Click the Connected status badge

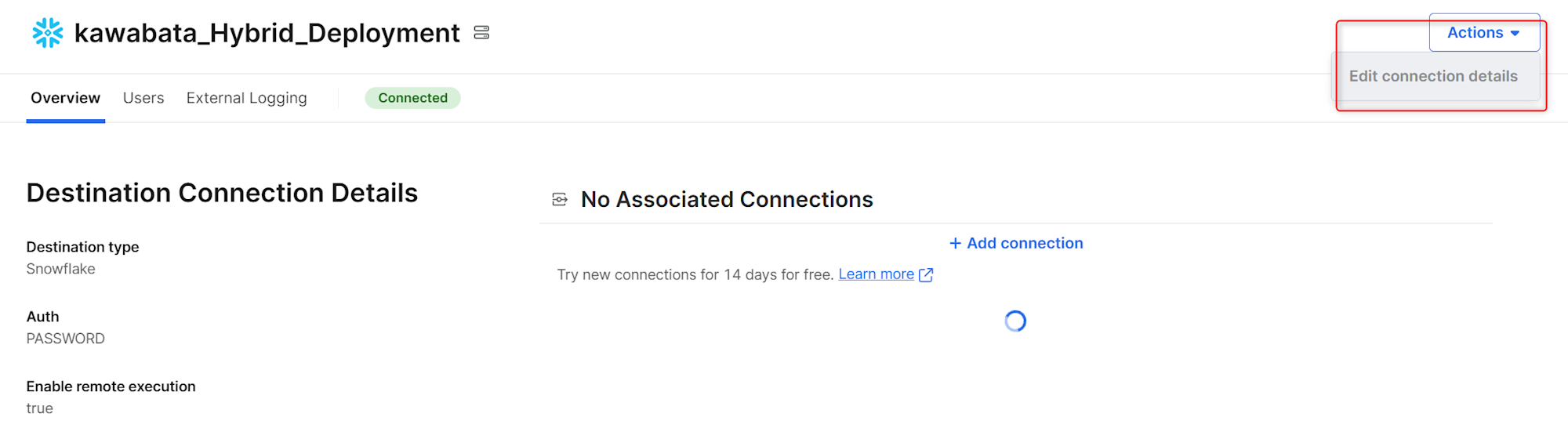tap(412, 98)
